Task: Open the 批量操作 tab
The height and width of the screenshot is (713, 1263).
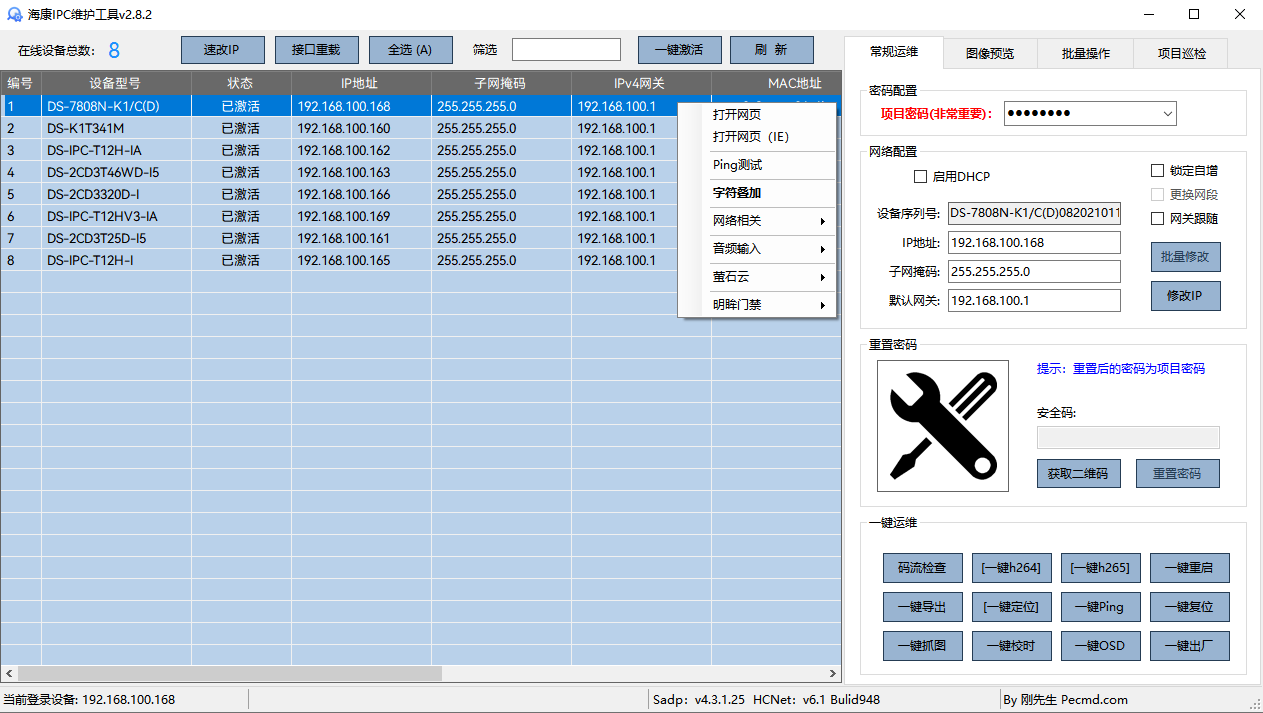Action: pyautogui.click(x=1086, y=54)
